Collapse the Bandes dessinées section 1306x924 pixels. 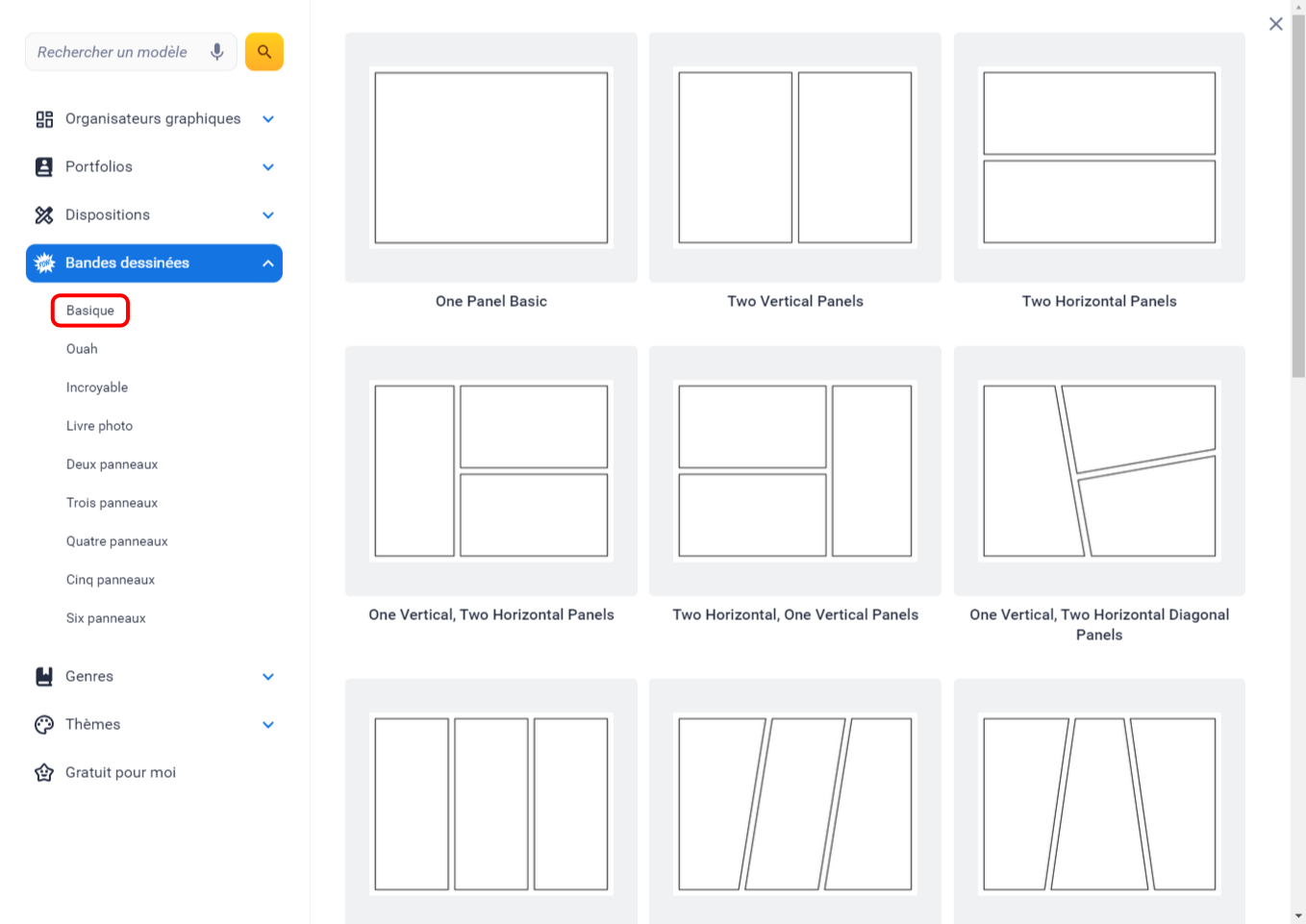coord(268,263)
